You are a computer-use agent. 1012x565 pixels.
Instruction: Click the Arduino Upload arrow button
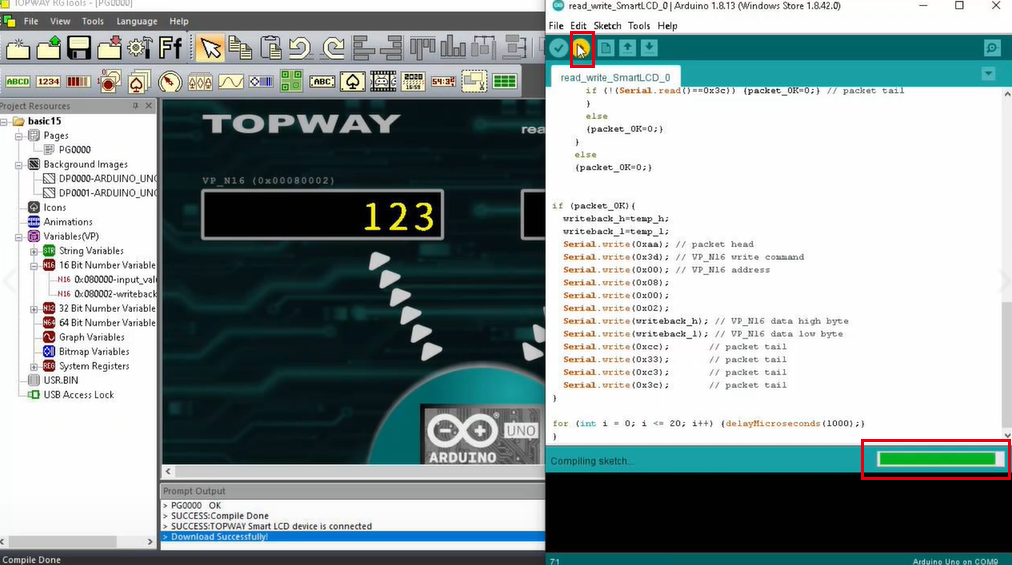(582, 48)
